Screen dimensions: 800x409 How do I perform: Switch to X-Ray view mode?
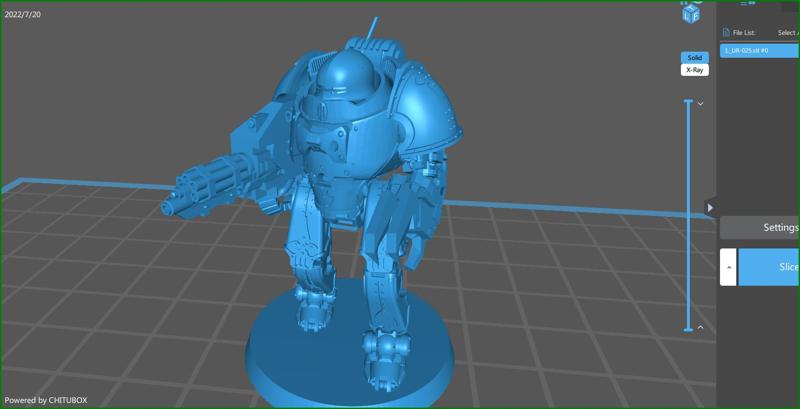[694, 70]
